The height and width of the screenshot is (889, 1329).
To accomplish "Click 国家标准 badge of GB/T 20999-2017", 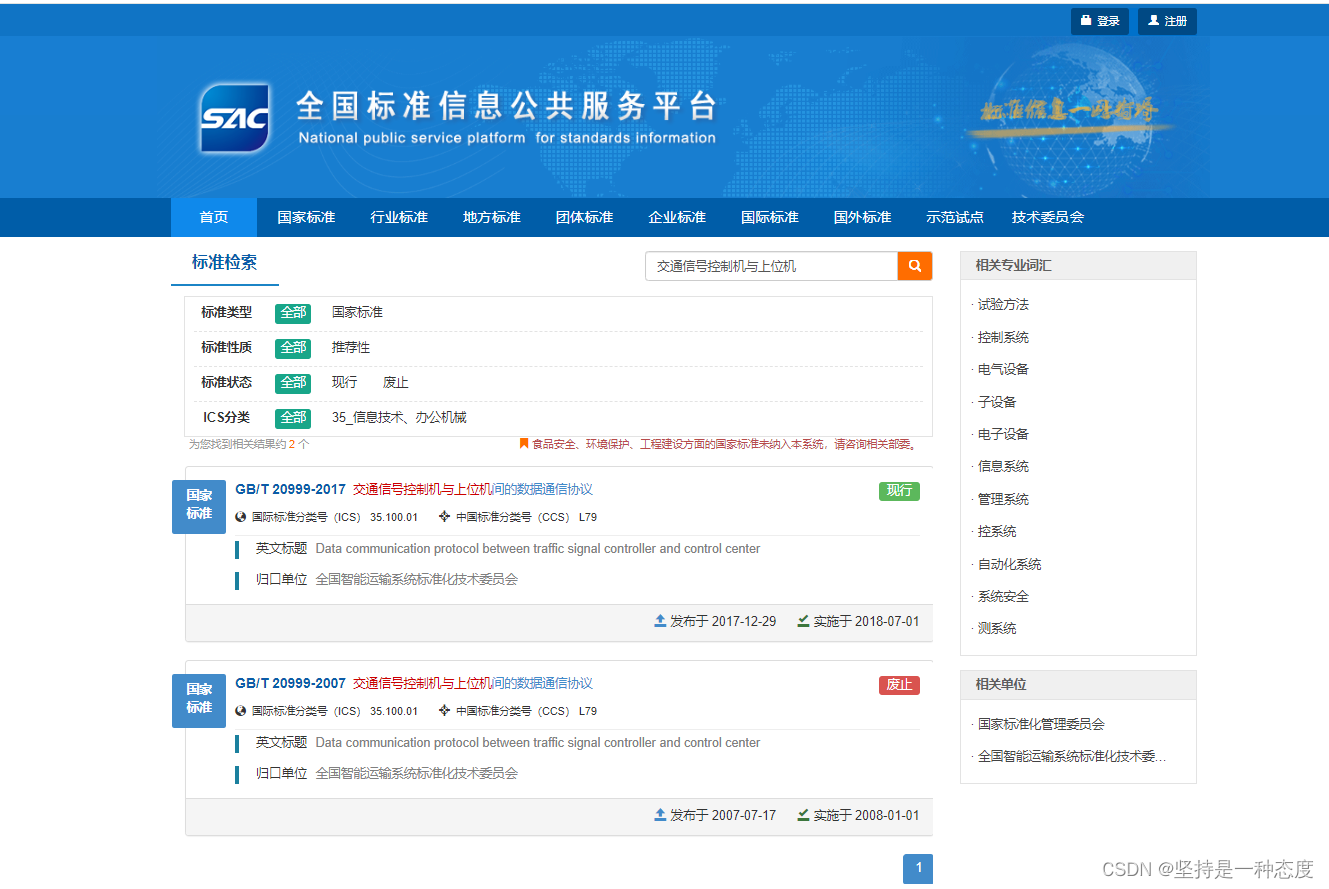I will coord(199,506).
